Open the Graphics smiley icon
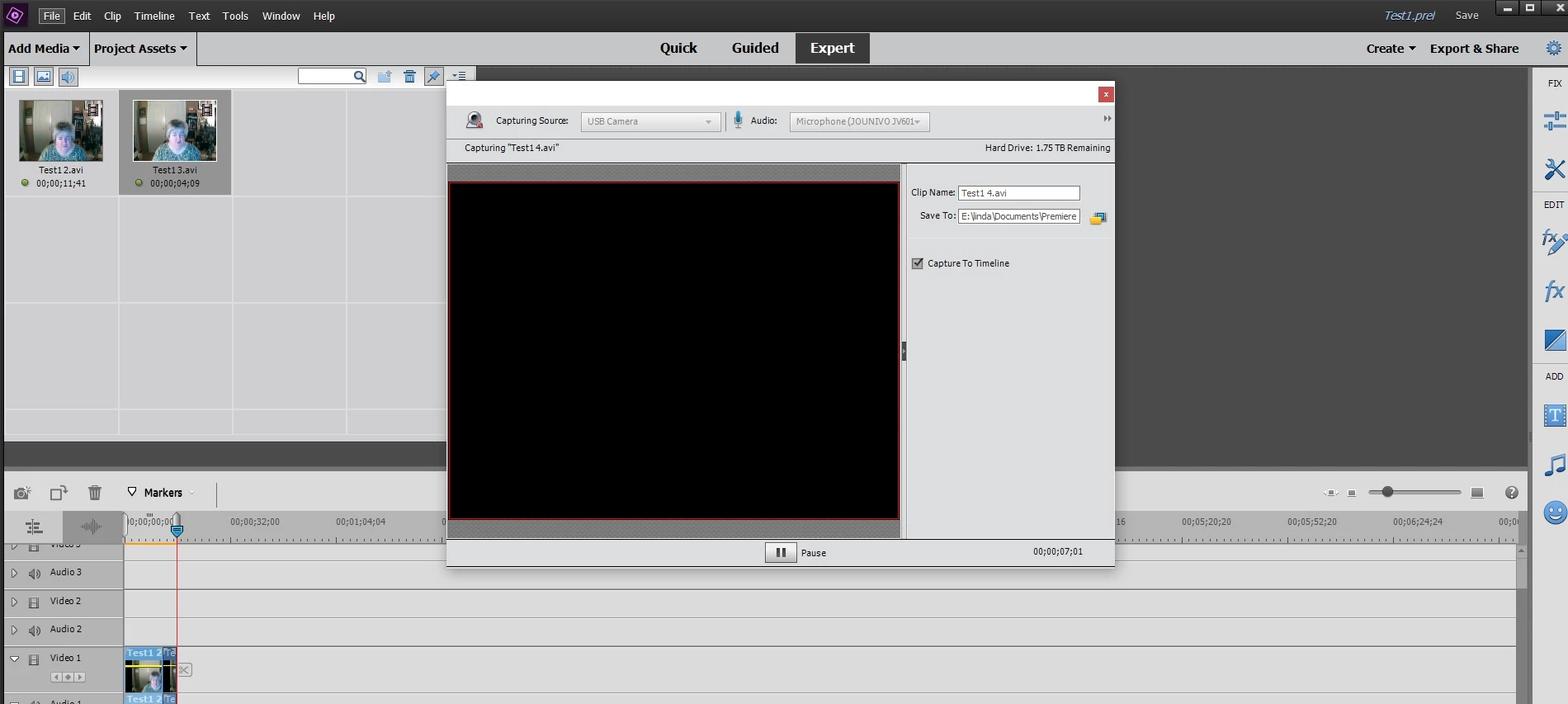1568x704 pixels. click(x=1555, y=513)
